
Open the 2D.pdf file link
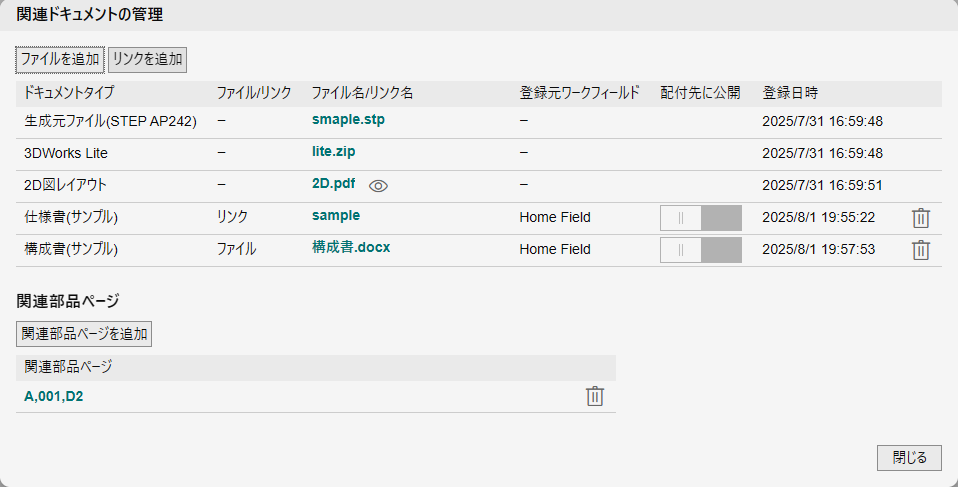click(333, 184)
